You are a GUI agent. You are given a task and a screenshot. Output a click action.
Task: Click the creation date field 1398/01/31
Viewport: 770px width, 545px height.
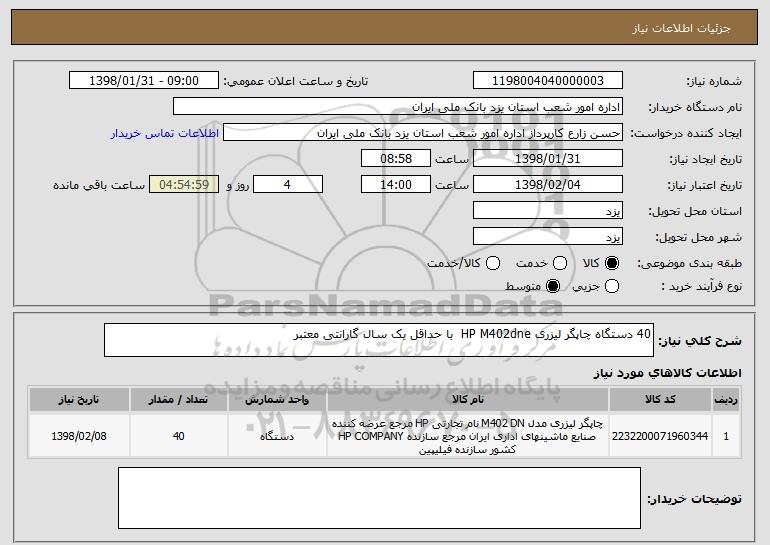[x=548, y=159]
